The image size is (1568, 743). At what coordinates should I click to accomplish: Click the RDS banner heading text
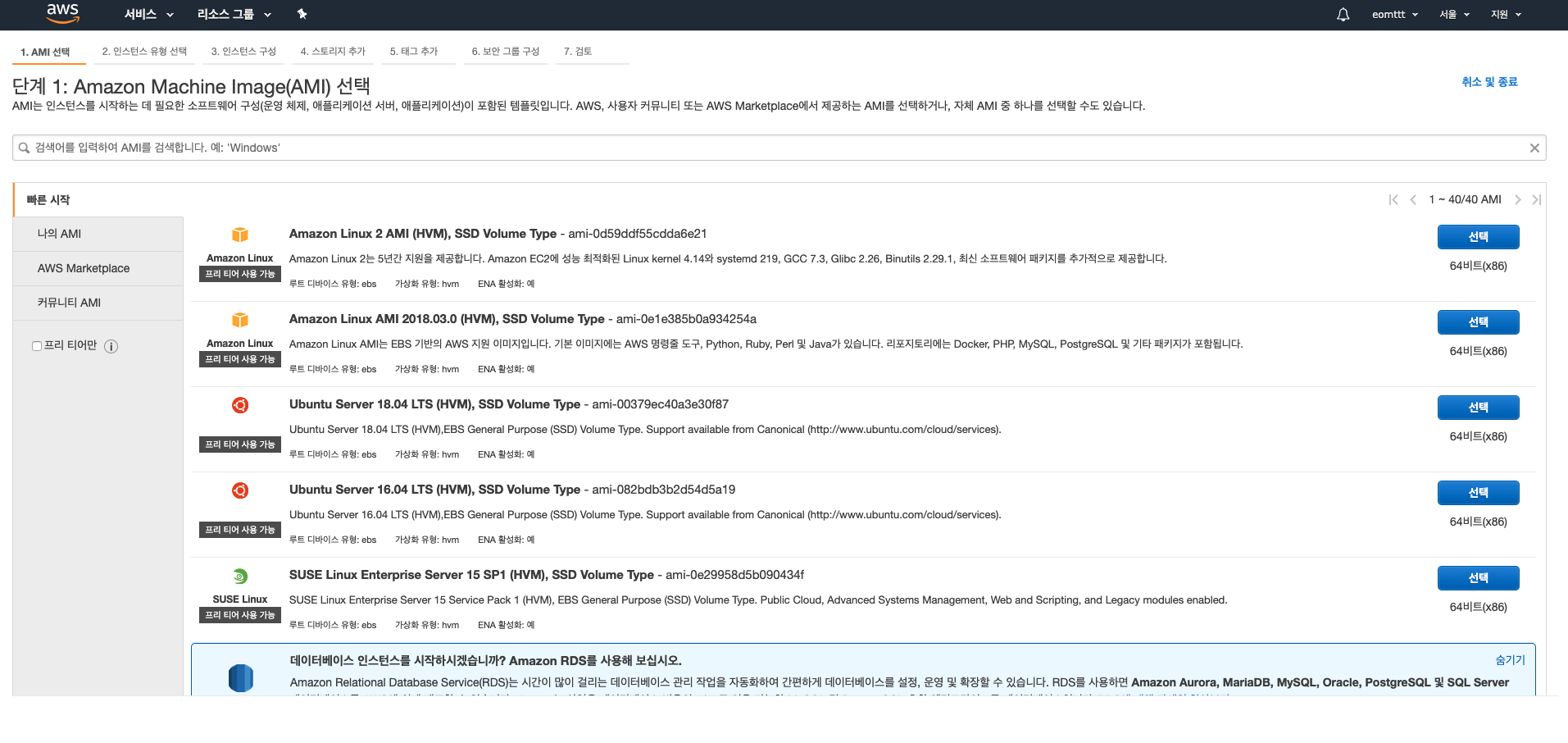486,661
